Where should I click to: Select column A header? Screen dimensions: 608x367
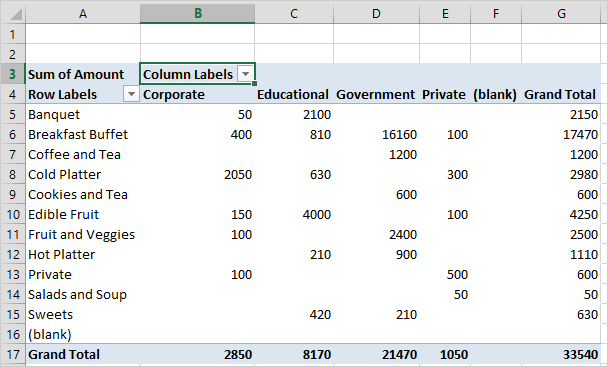83,14
